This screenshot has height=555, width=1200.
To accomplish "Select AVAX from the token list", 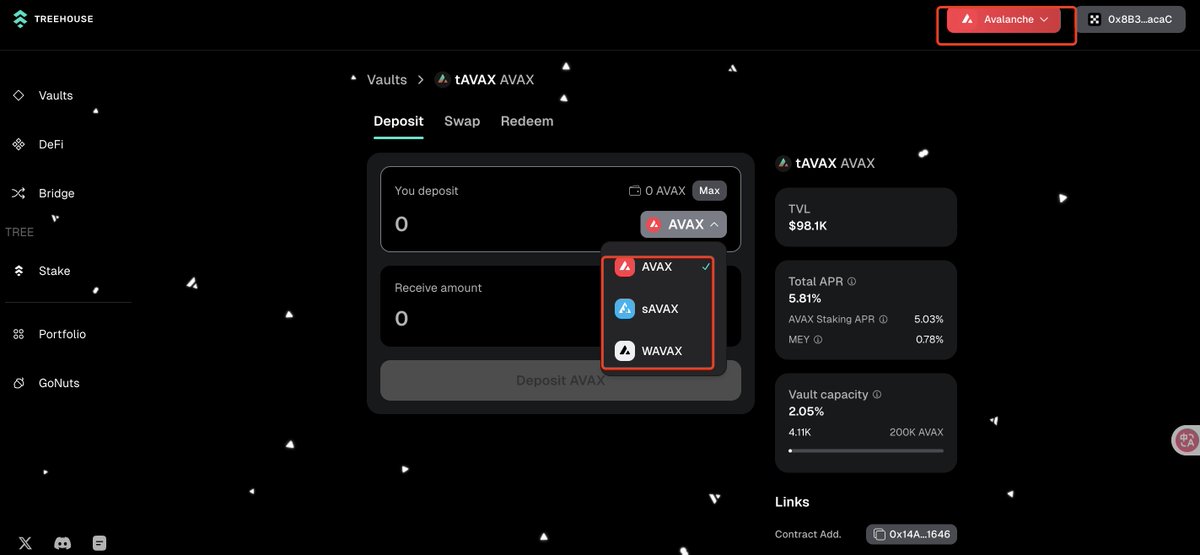I will [x=664, y=267].
